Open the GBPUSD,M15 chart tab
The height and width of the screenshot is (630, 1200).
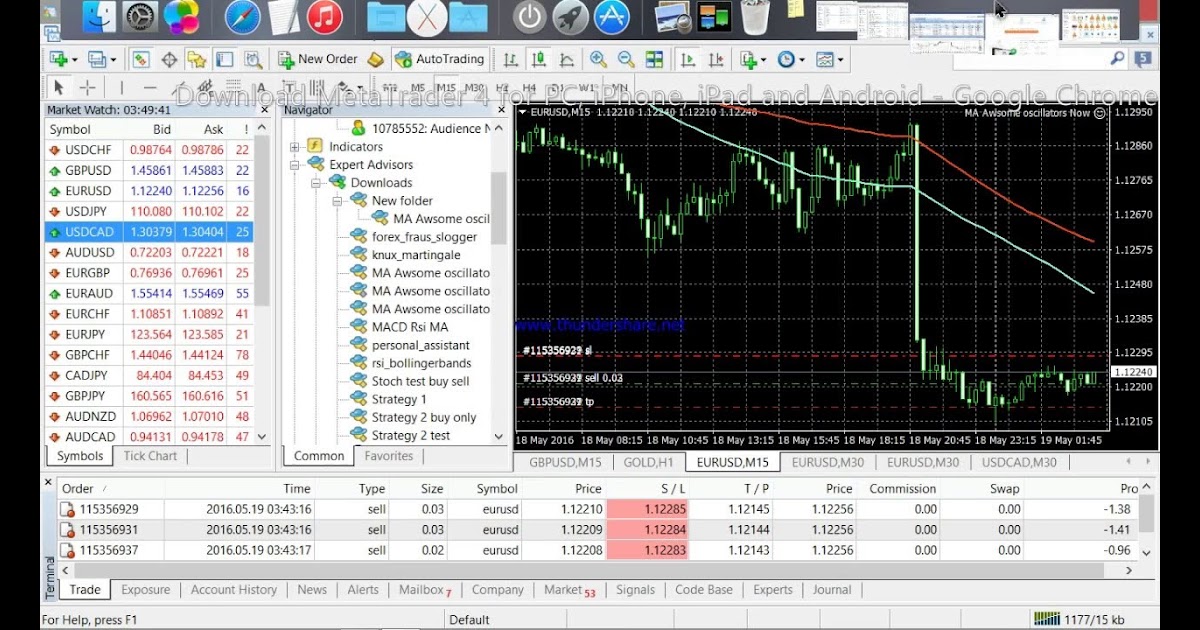tap(565, 462)
